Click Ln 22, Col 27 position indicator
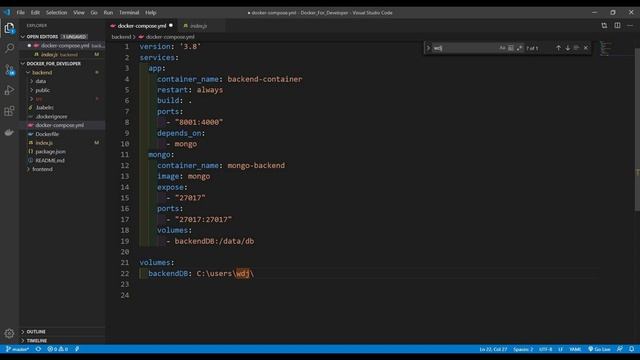 pos(493,349)
